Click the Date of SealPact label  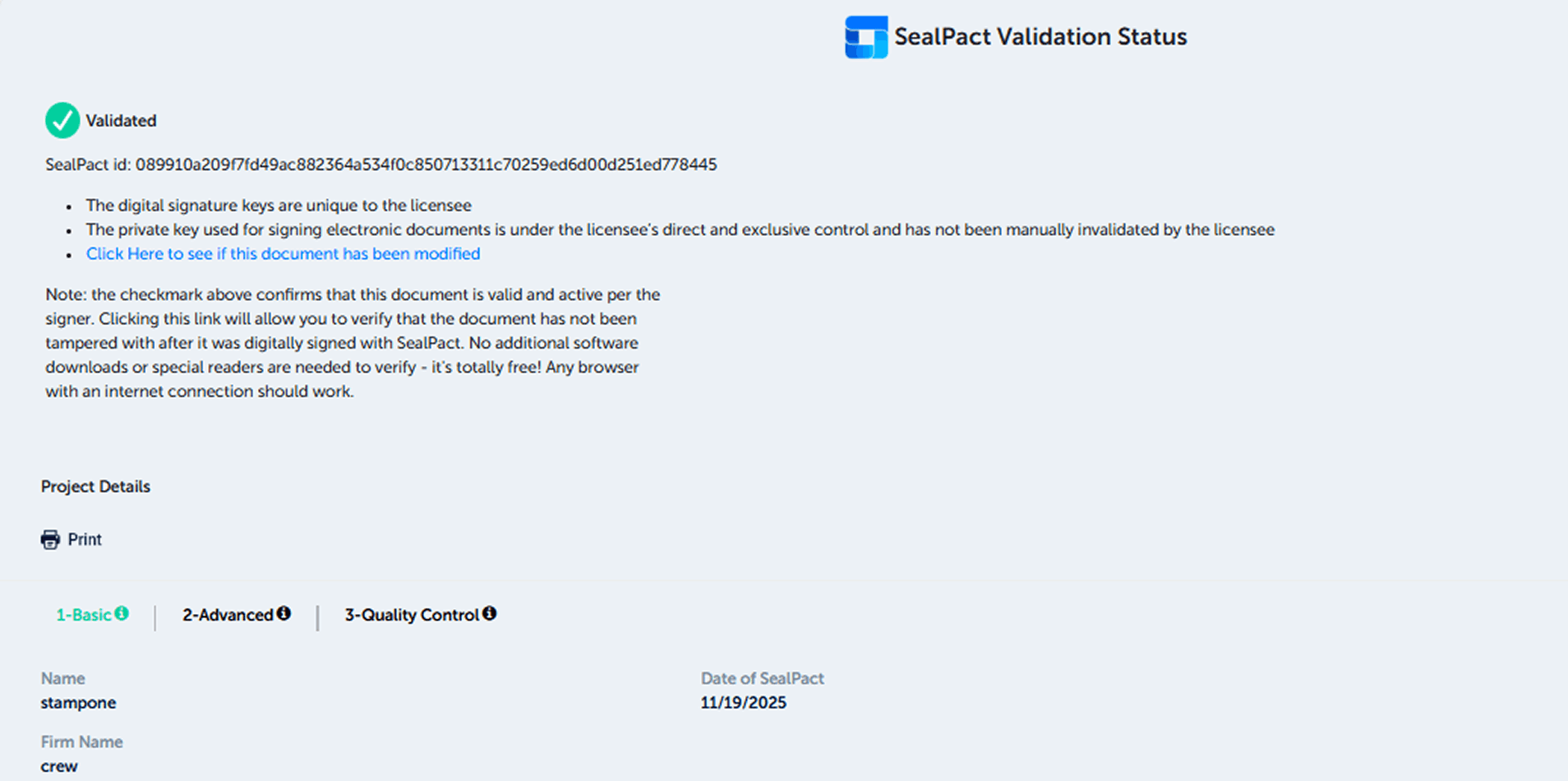(x=762, y=678)
